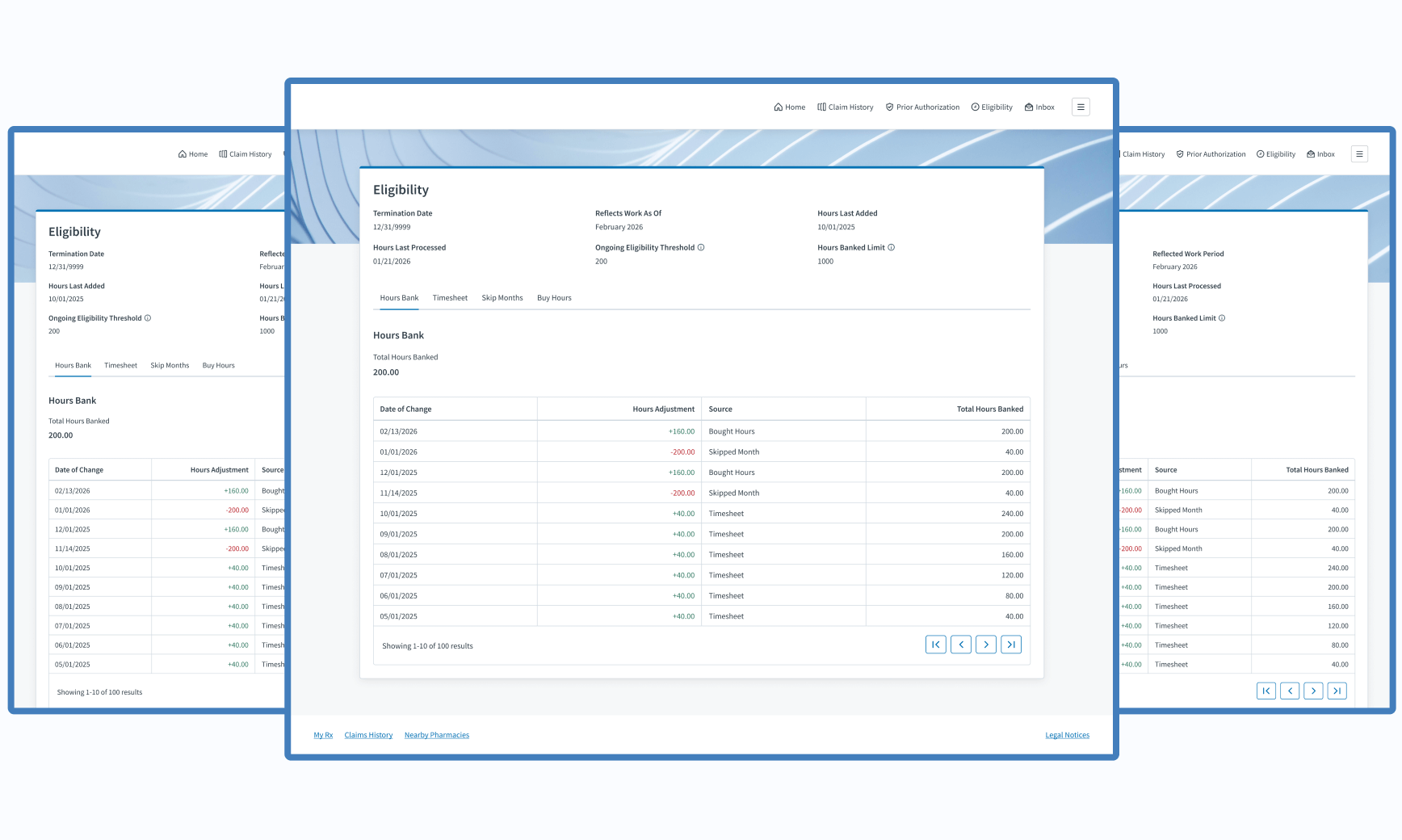The height and width of the screenshot is (840, 1402).
Task: Open the Legal Notices footer link
Action: [1067, 735]
